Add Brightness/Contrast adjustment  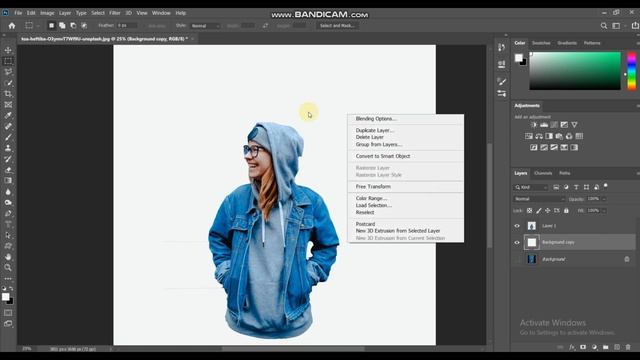point(534,125)
